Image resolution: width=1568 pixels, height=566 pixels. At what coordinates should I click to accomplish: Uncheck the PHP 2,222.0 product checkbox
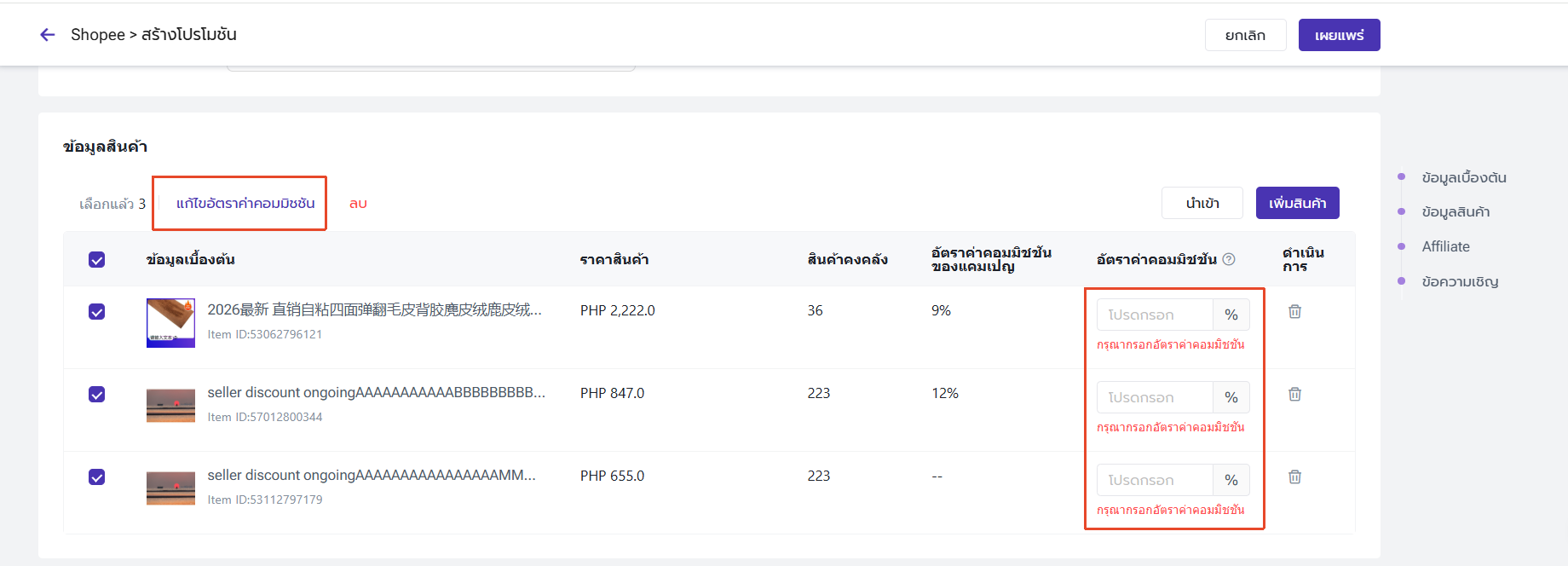click(97, 311)
